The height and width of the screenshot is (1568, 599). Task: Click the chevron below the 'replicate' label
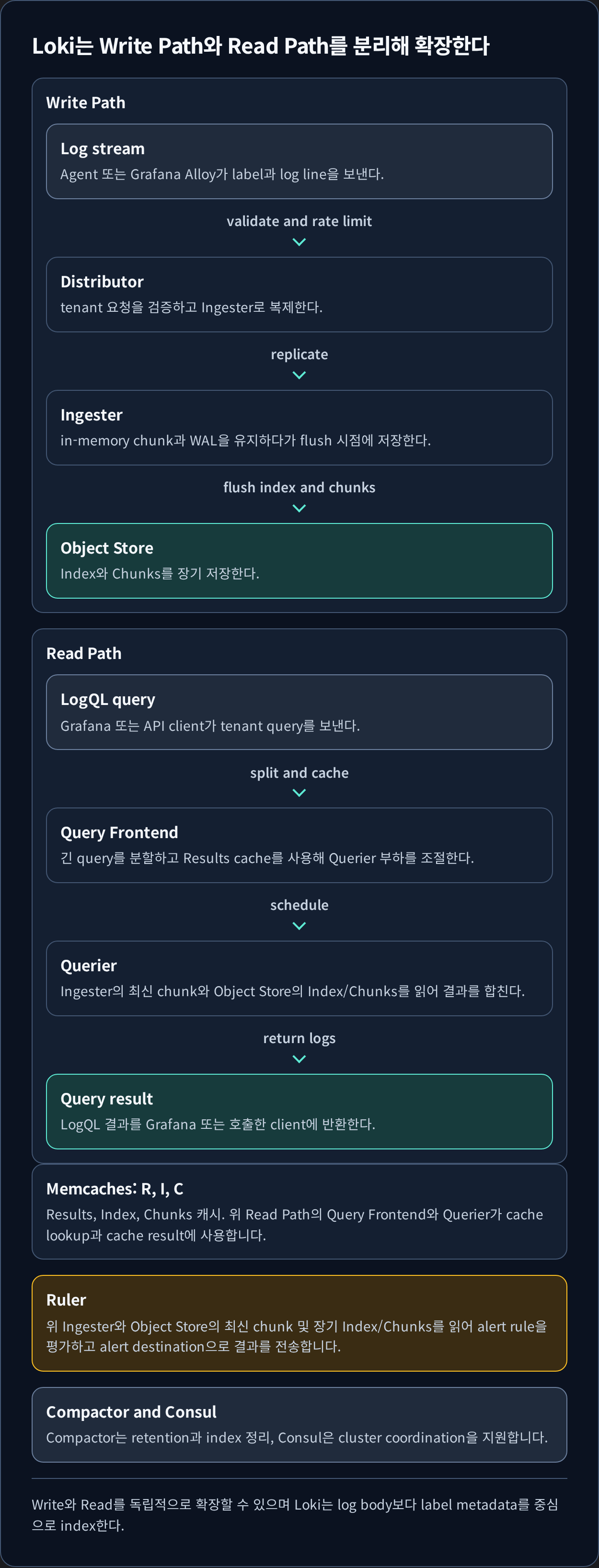click(x=299, y=375)
